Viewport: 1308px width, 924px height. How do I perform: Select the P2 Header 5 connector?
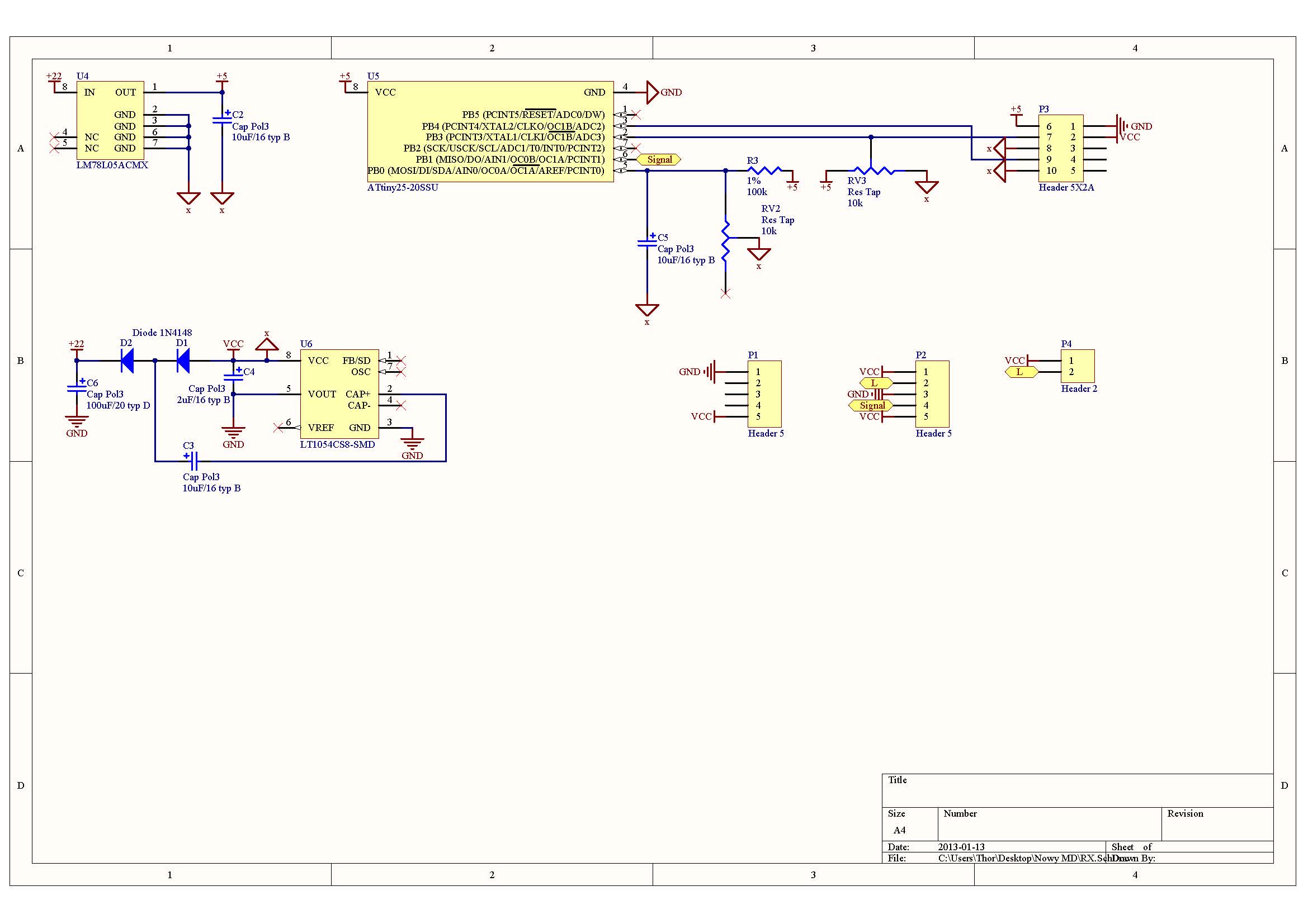(x=932, y=394)
